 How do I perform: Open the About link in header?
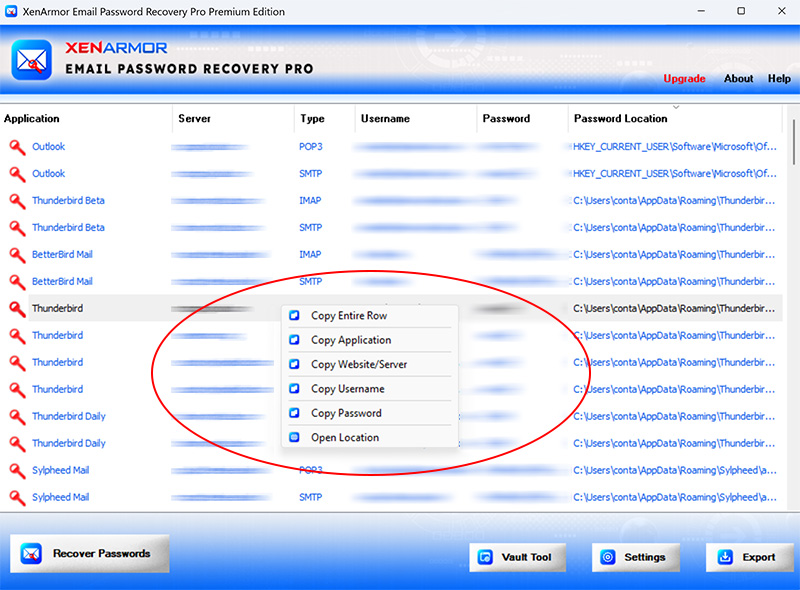click(x=738, y=79)
